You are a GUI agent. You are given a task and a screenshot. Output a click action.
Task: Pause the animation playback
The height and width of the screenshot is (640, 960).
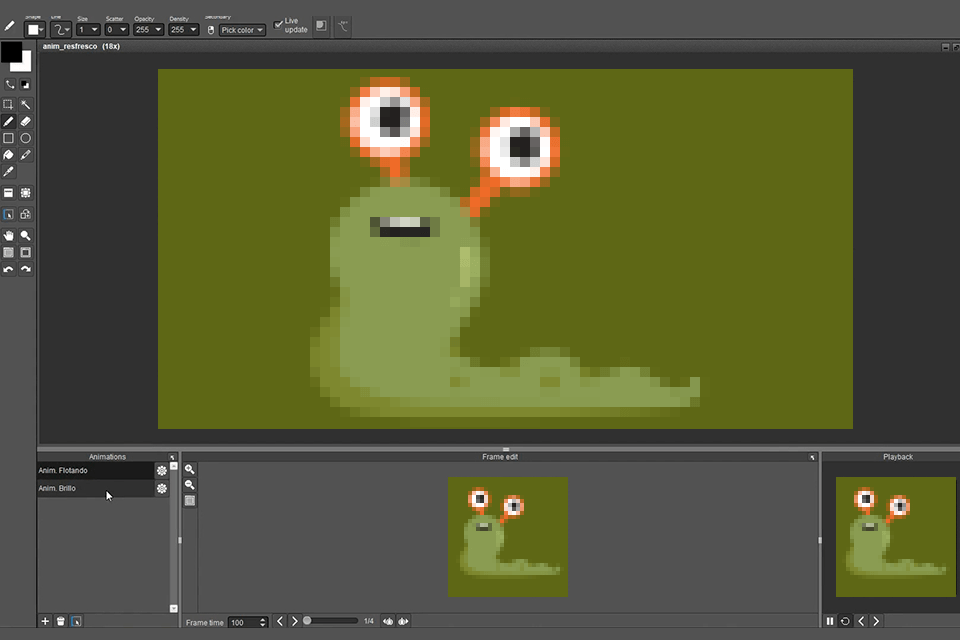[829, 621]
